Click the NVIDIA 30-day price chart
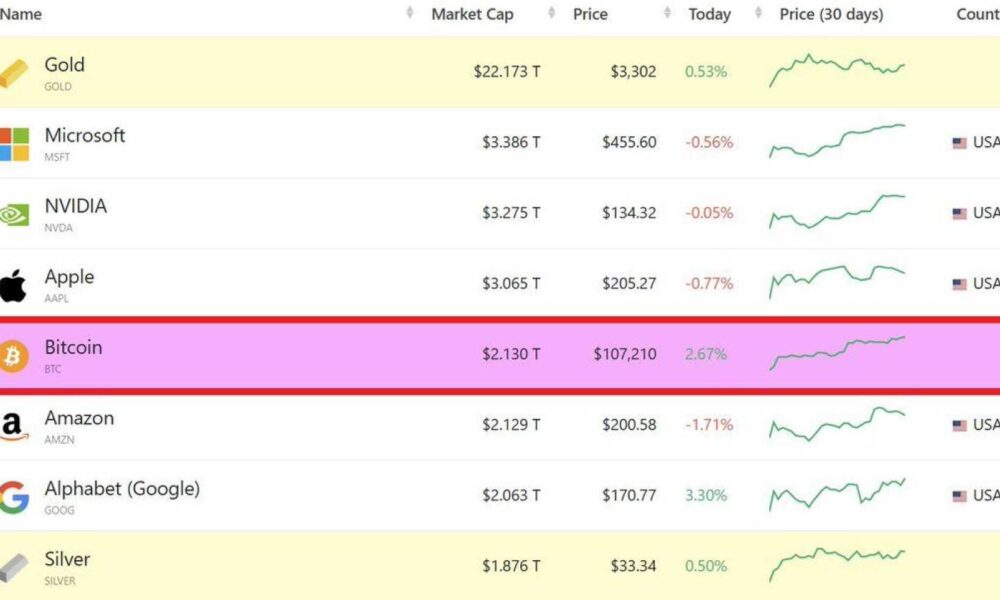The width and height of the screenshot is (1000, 600). tap(837, 212)
